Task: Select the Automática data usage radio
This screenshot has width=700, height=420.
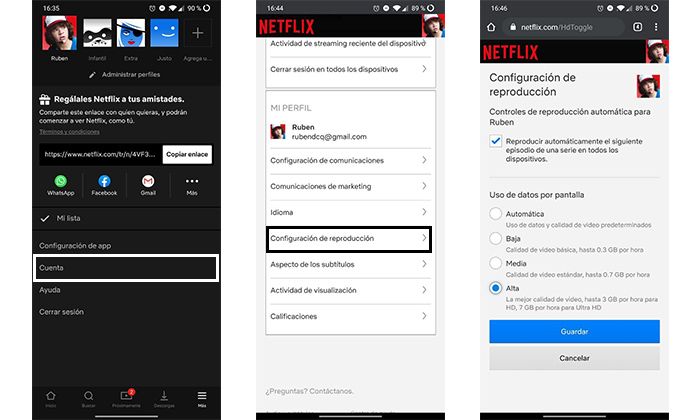Action: coord(496,214)
